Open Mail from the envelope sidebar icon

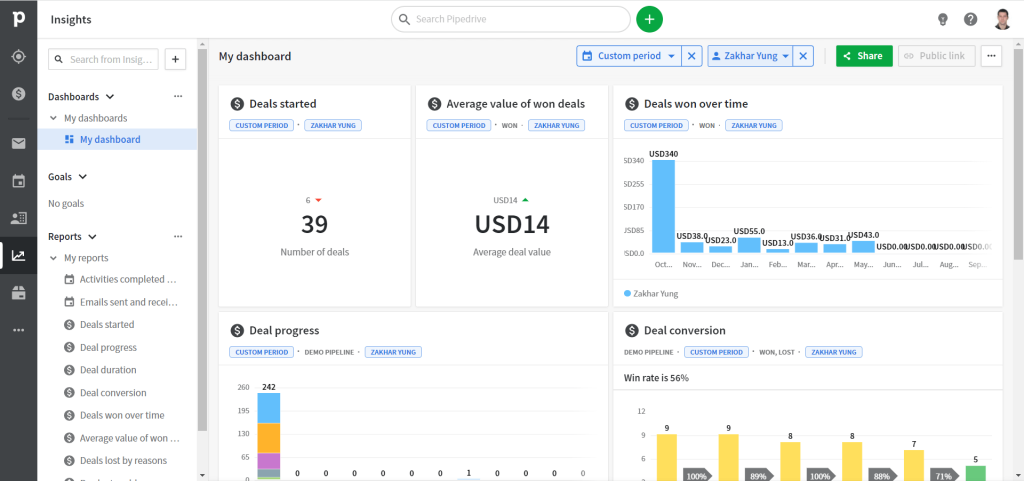tap(18, 144)
